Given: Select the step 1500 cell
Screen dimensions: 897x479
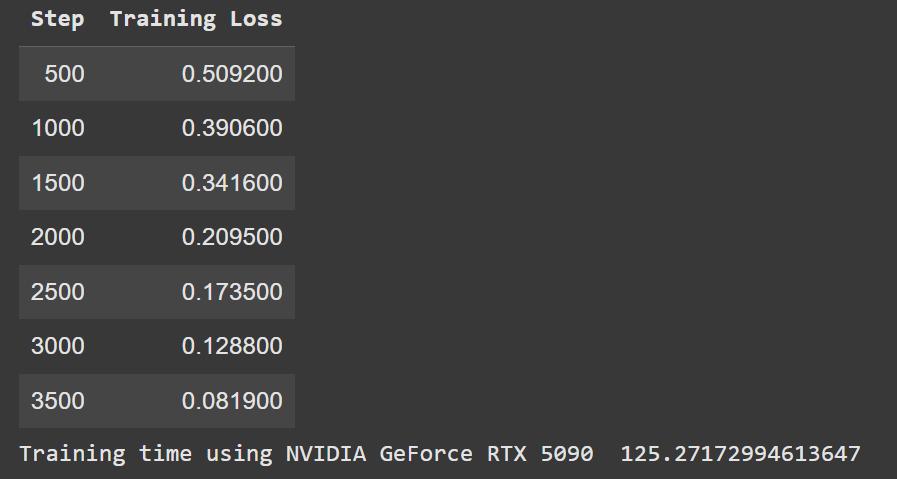Looking at the screenshot, I should point(58,183).
